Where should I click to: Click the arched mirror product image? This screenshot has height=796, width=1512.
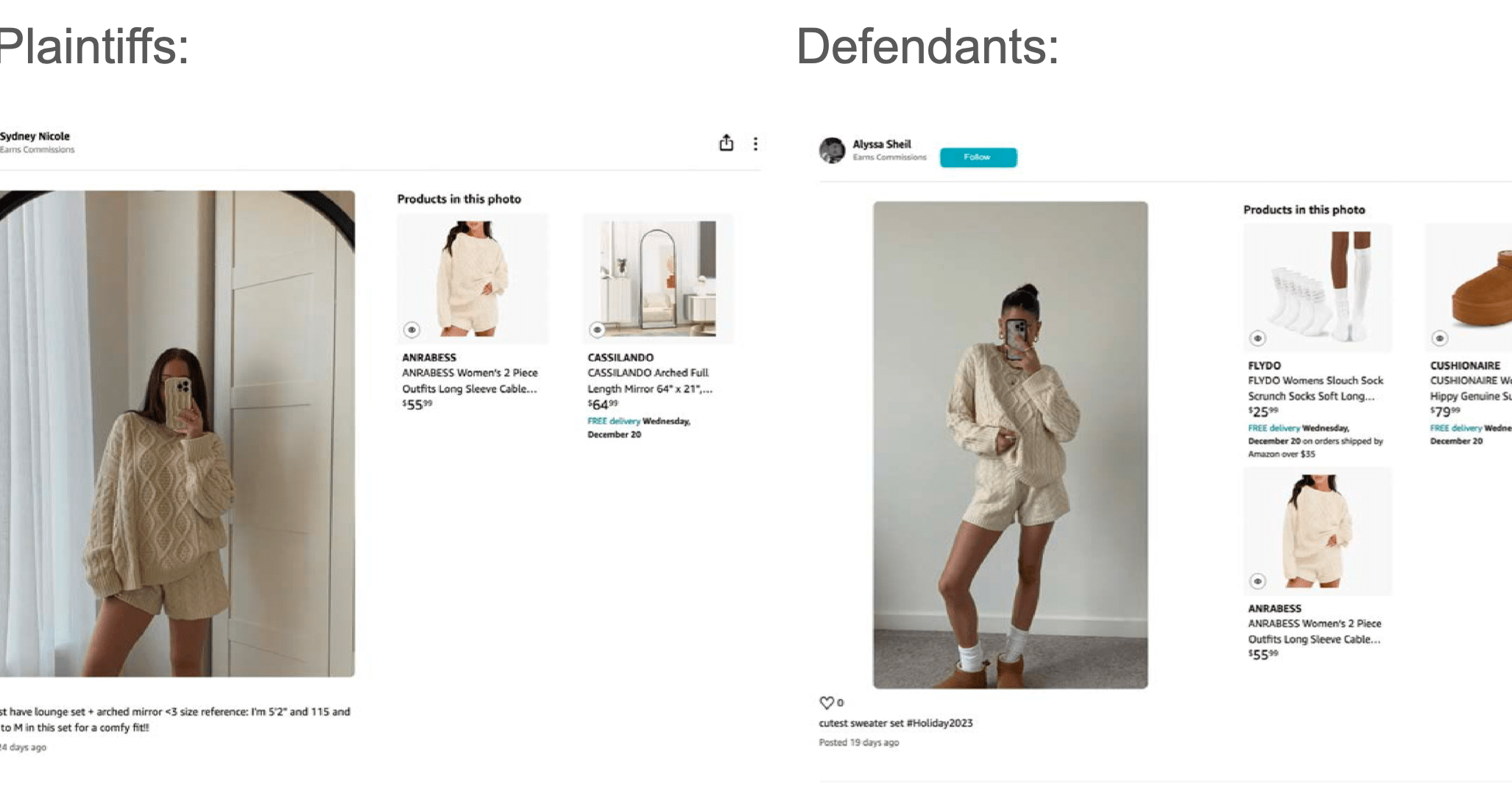click(x=658, y=278)
